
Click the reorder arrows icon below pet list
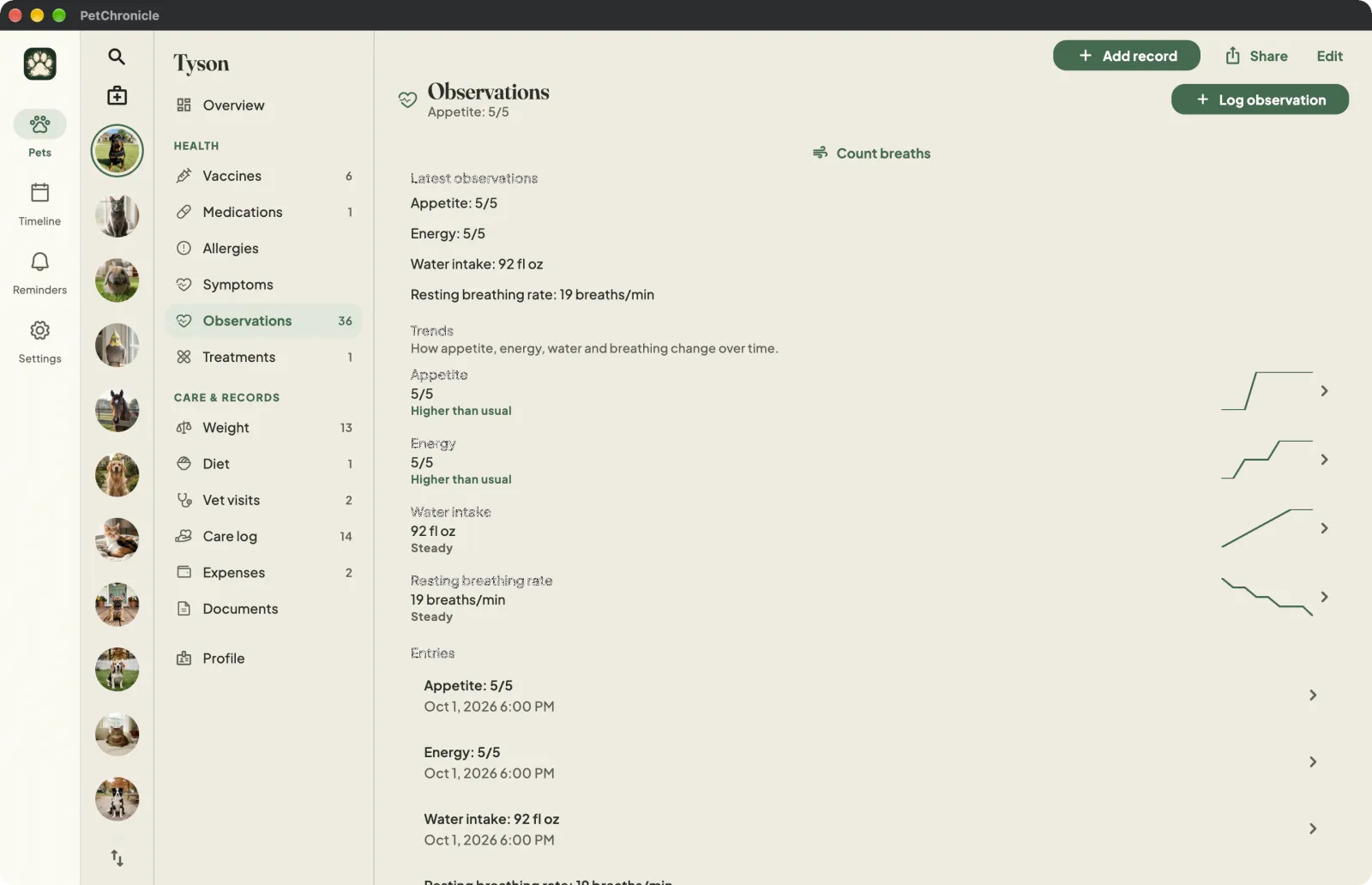(x=117, y=858)
